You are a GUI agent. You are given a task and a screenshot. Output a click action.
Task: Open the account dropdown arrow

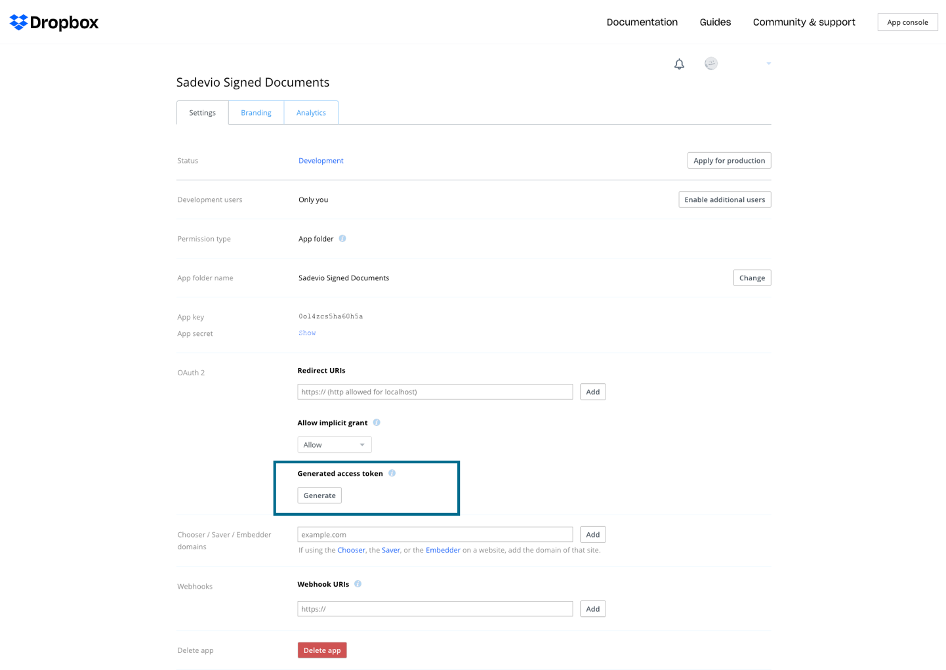(x=769, y=63)
